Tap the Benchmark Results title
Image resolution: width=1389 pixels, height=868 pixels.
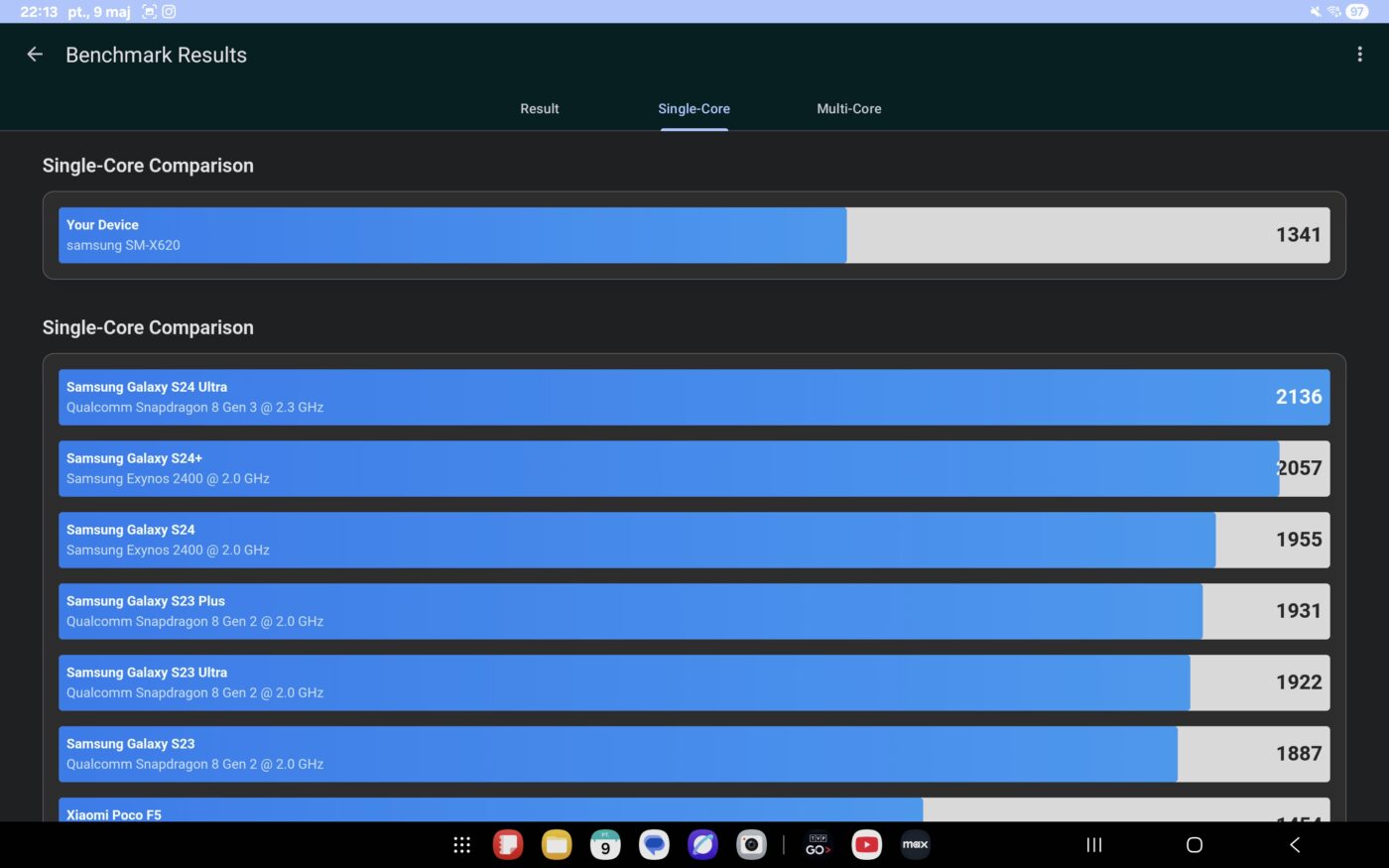(x=156, y=55)
